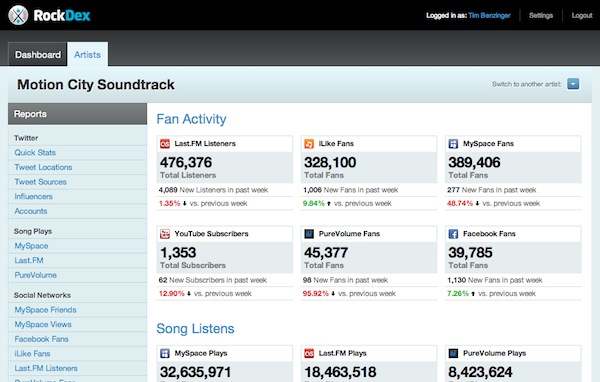Viewport: 600px width, 382px height.
Task: Click the Last.FM Plays icon
Action: coord(309,353)
